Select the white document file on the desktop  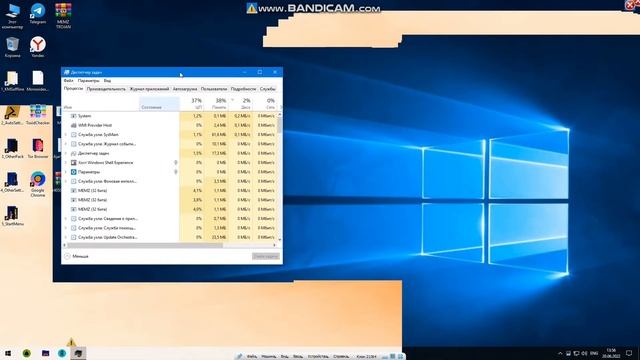(38, 80)
